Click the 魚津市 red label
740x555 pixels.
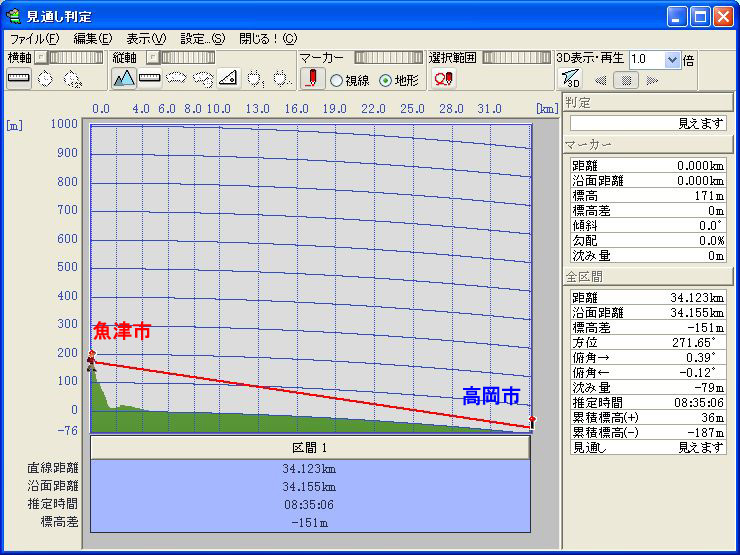click(x=122, y=331)
